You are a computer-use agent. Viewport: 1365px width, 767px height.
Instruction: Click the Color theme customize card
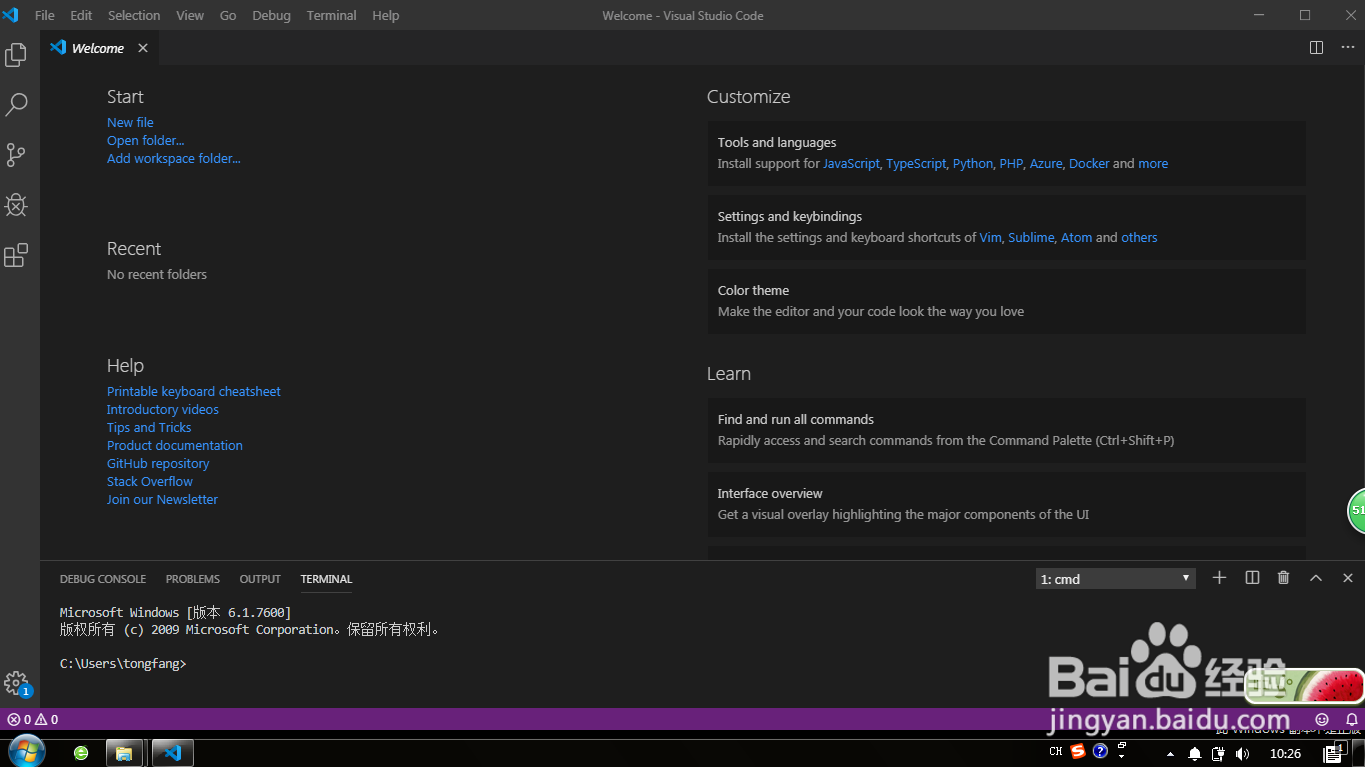click(1006, 301)
